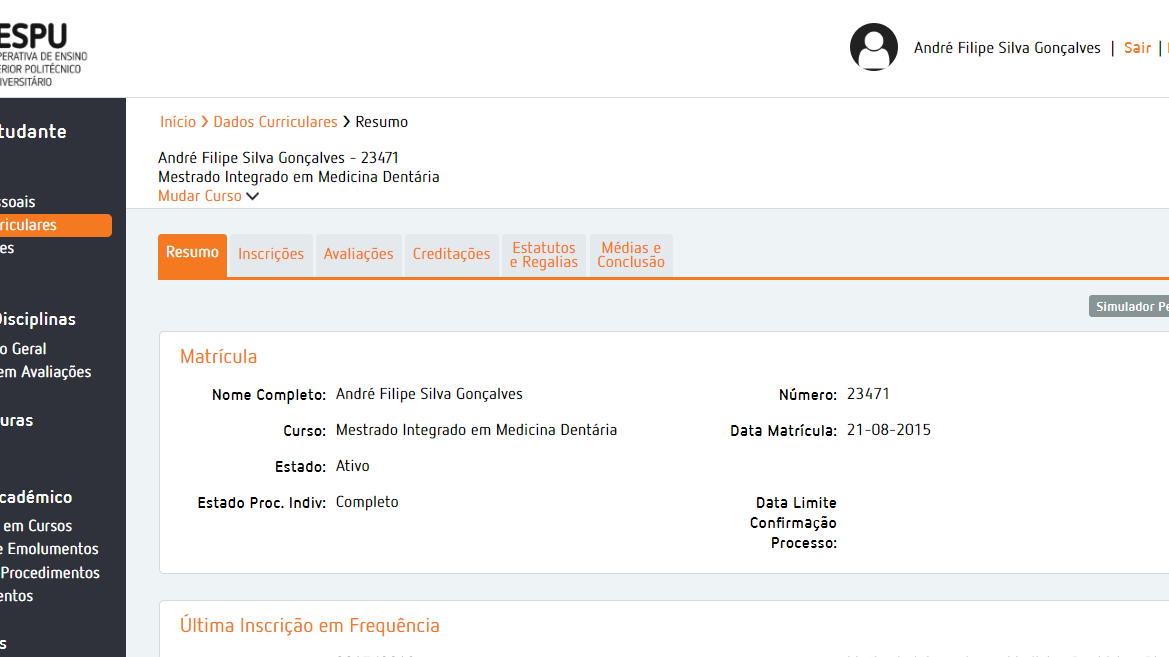The height and width of the screenshot is (657, 1169).
Task: Click Sair to log out
Action: 1137,48
